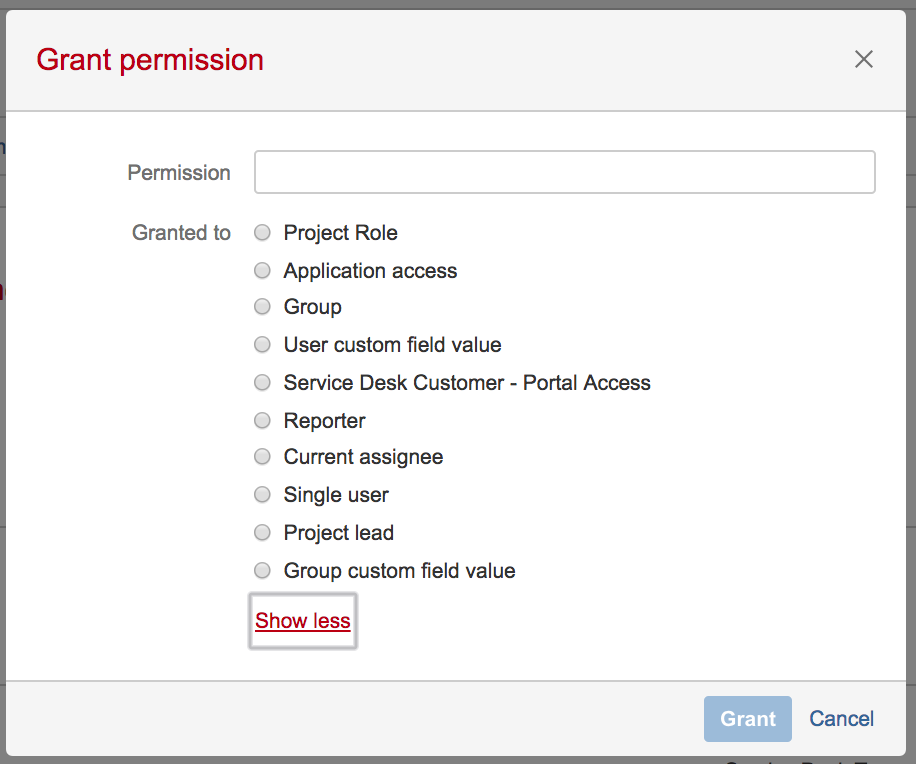Screen dimensions: 916x764
Task: Pick the User custom field value option
Action: [262, 345]
